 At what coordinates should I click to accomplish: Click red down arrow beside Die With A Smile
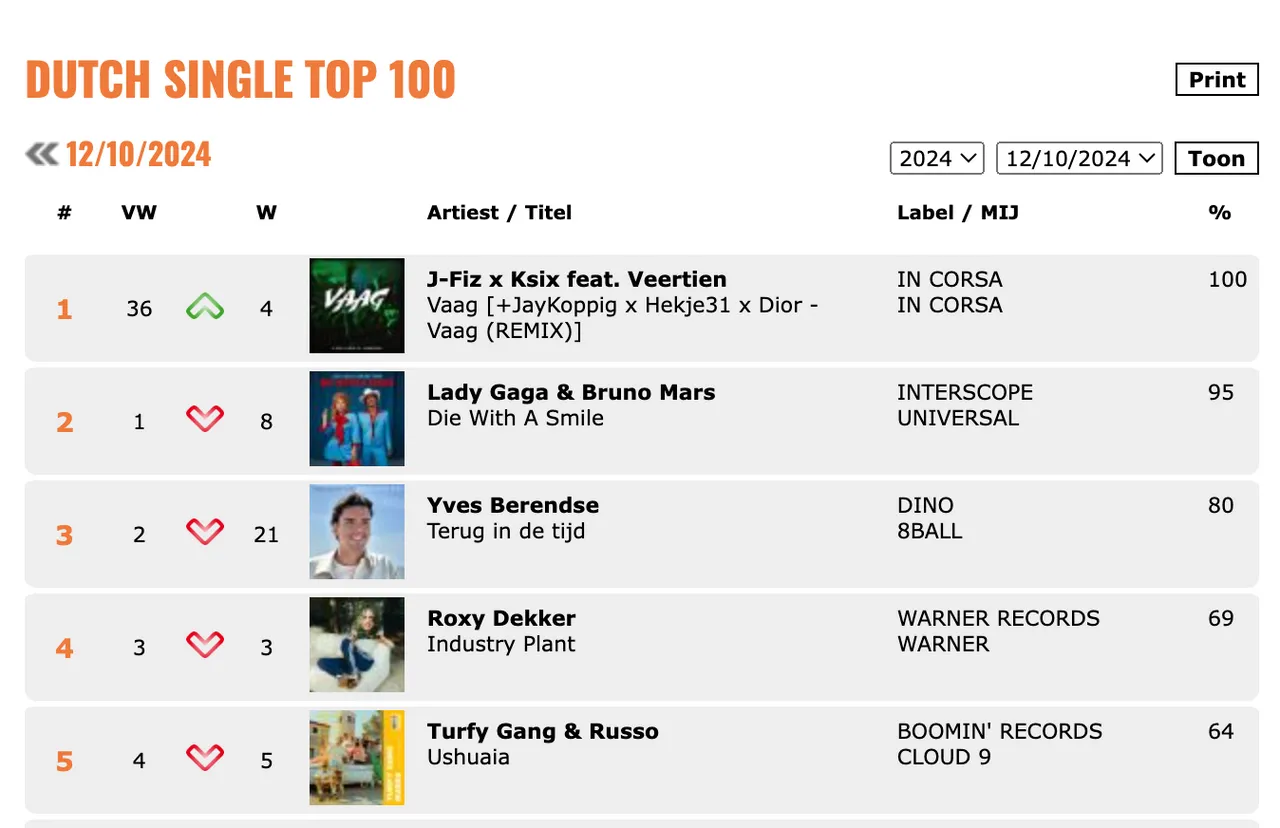(x=205, y=420)
